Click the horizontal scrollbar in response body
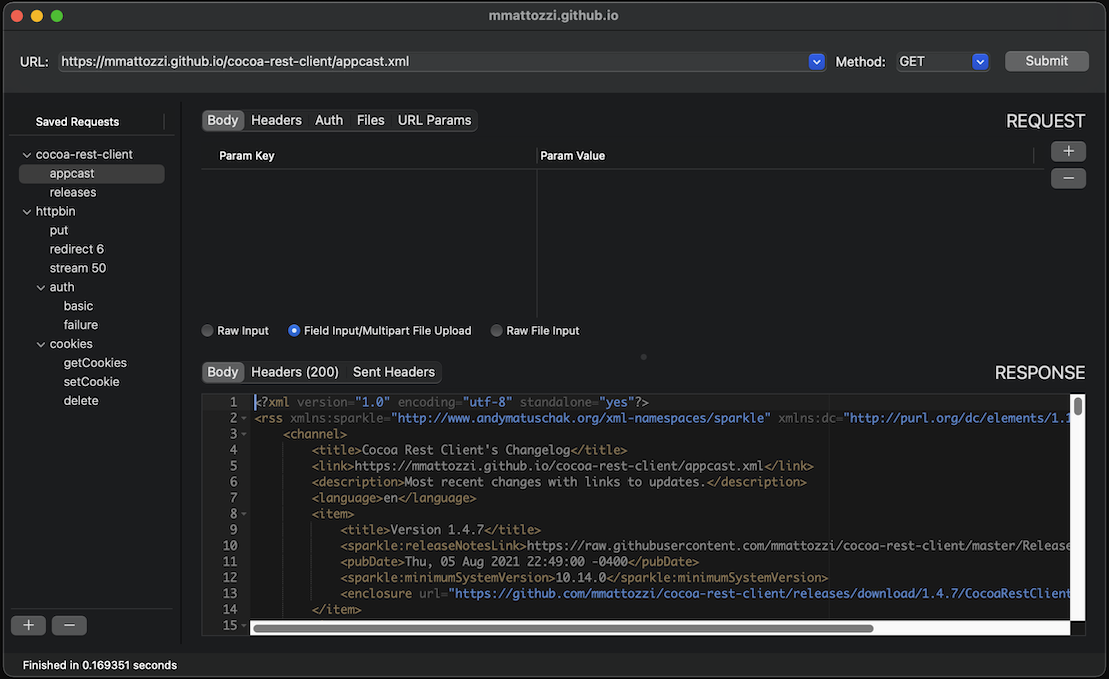 [x=562, y=629]
